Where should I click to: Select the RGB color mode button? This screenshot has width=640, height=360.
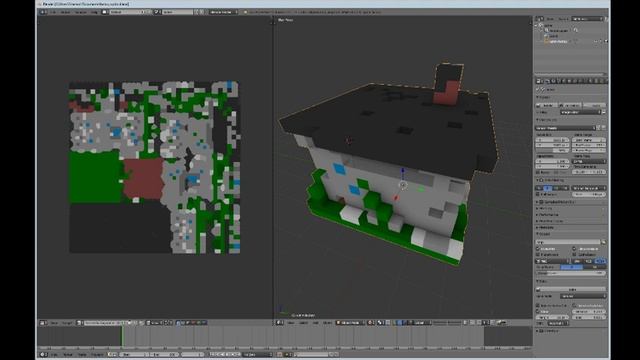589,261
